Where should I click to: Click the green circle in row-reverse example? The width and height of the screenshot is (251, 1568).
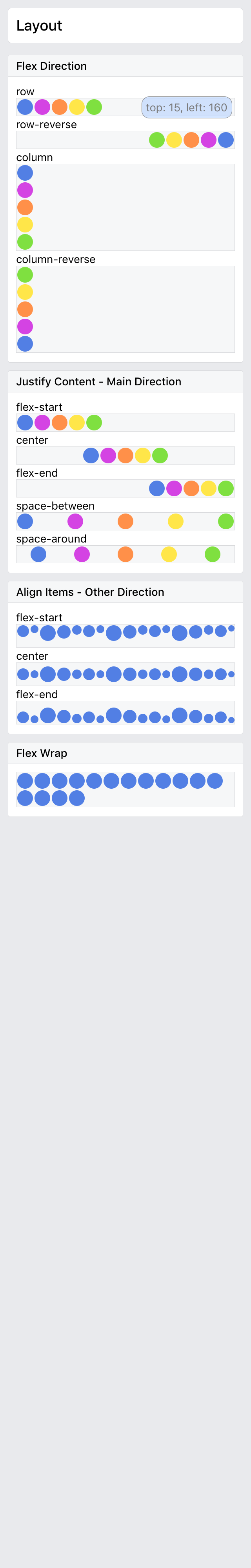pos(156,140)
